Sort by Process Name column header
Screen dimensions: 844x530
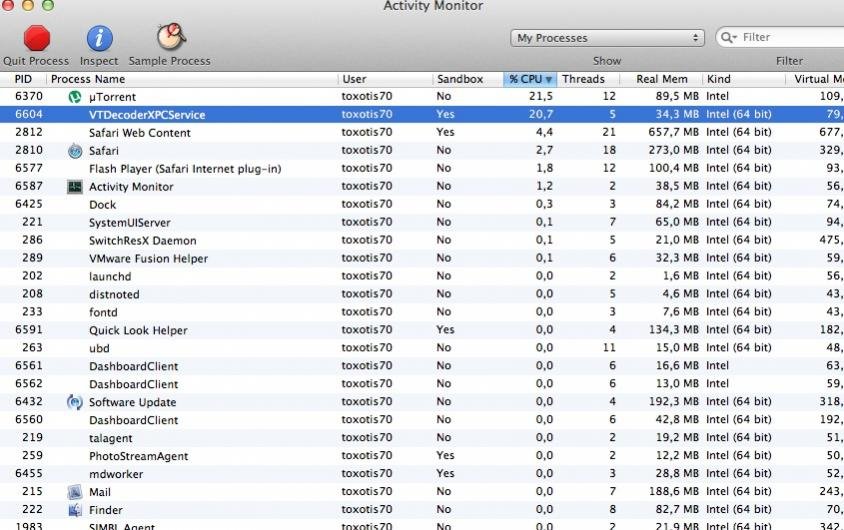[x=88, y=79]
